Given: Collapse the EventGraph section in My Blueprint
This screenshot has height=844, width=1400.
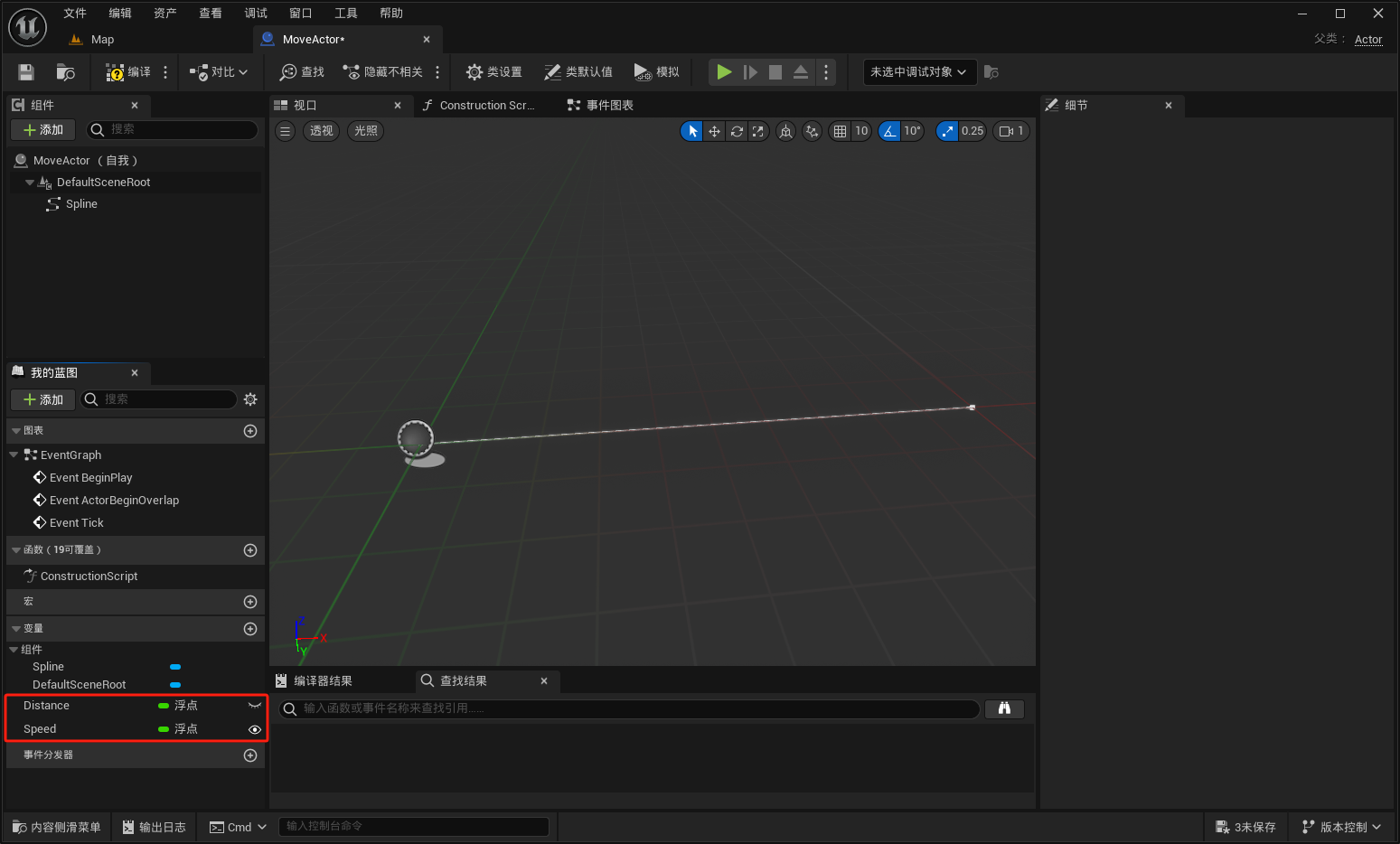Looking at the screenshot, I should click(x=15, y=455).
